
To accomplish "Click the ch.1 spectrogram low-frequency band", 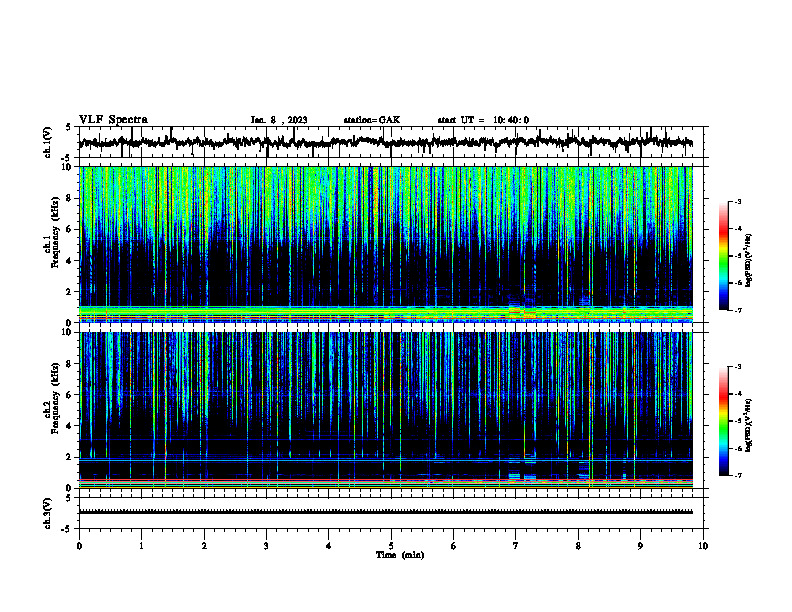I will click(x=385, y=314).
